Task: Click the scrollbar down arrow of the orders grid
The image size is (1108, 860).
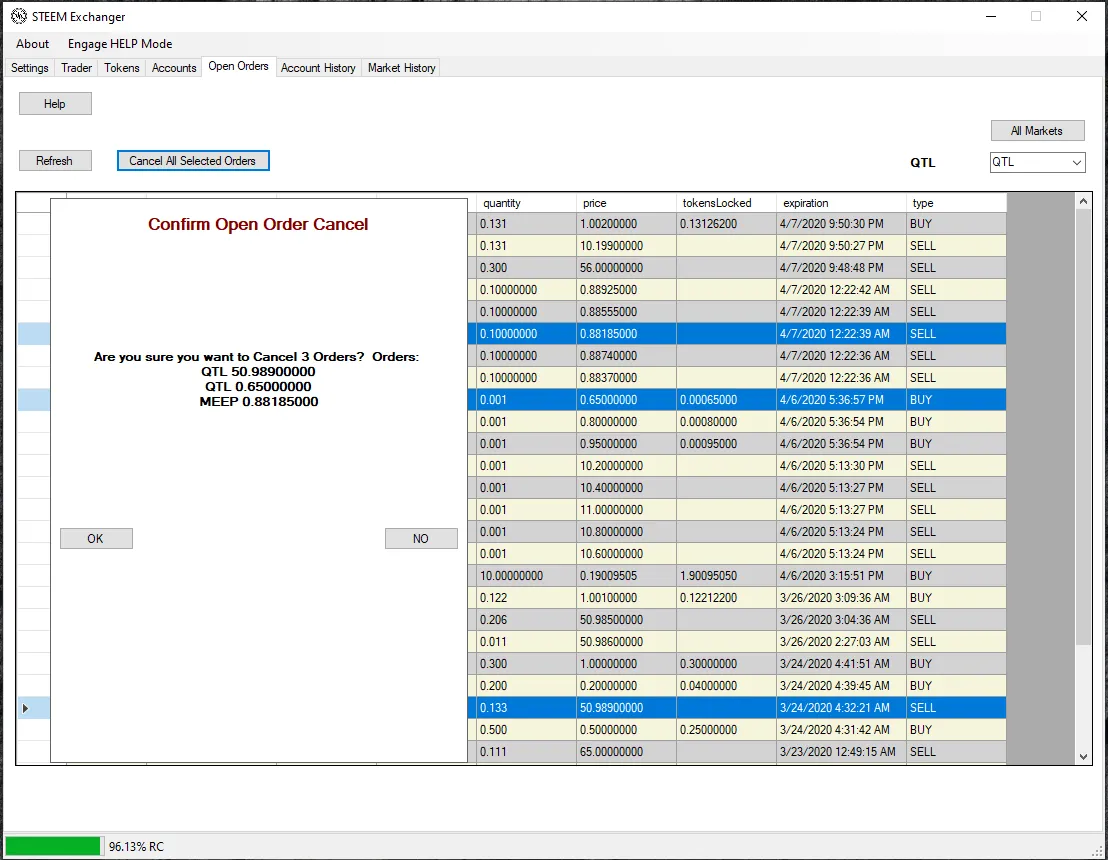Action: pyautogui.click(x=1083, y=756)
